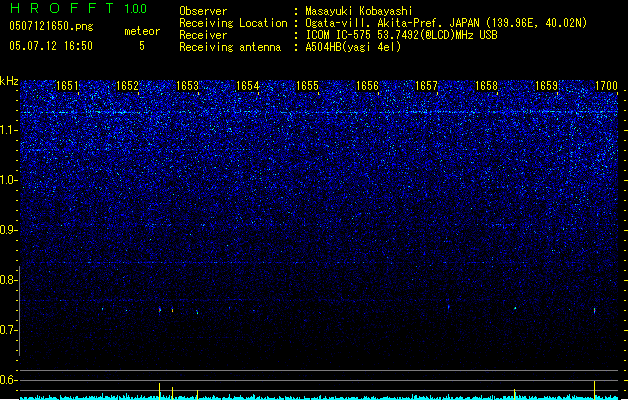Viewport: 629px width, 400px height.
Task: Click the 1657 time marker
Action: pyautogui.click(x=426, y=86)
